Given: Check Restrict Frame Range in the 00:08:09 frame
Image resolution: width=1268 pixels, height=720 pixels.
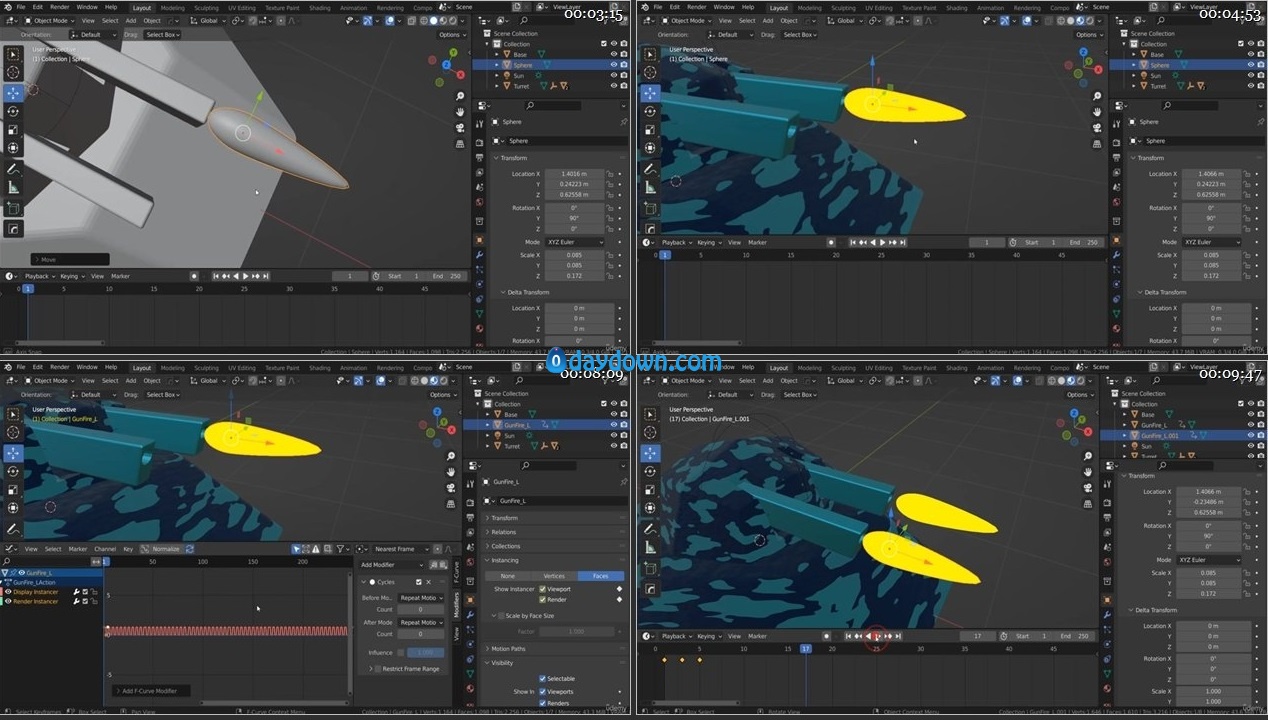Looking at the screenshot, I should point(377,669).
